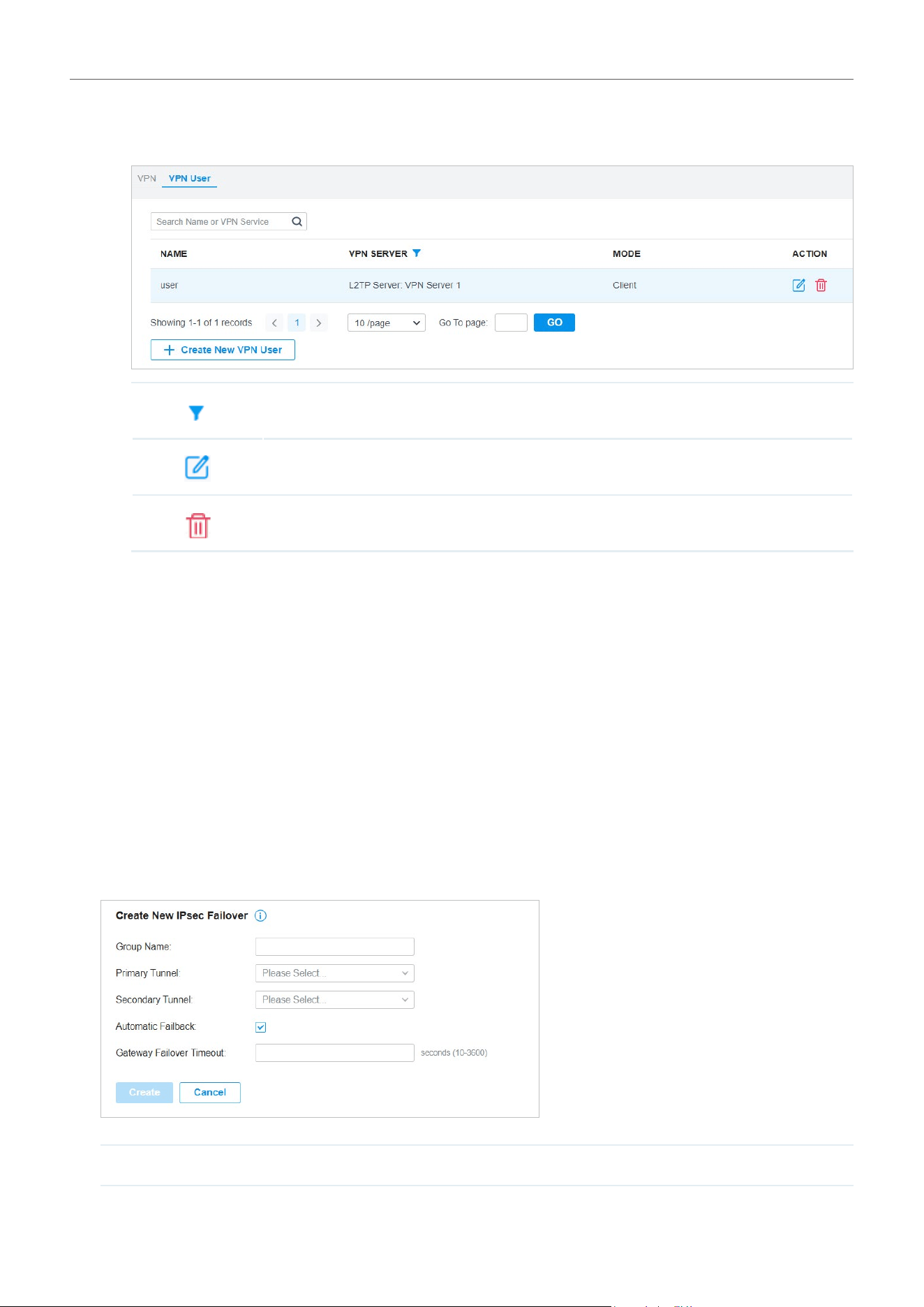Click the Cancel button

tap(210, 1093)
